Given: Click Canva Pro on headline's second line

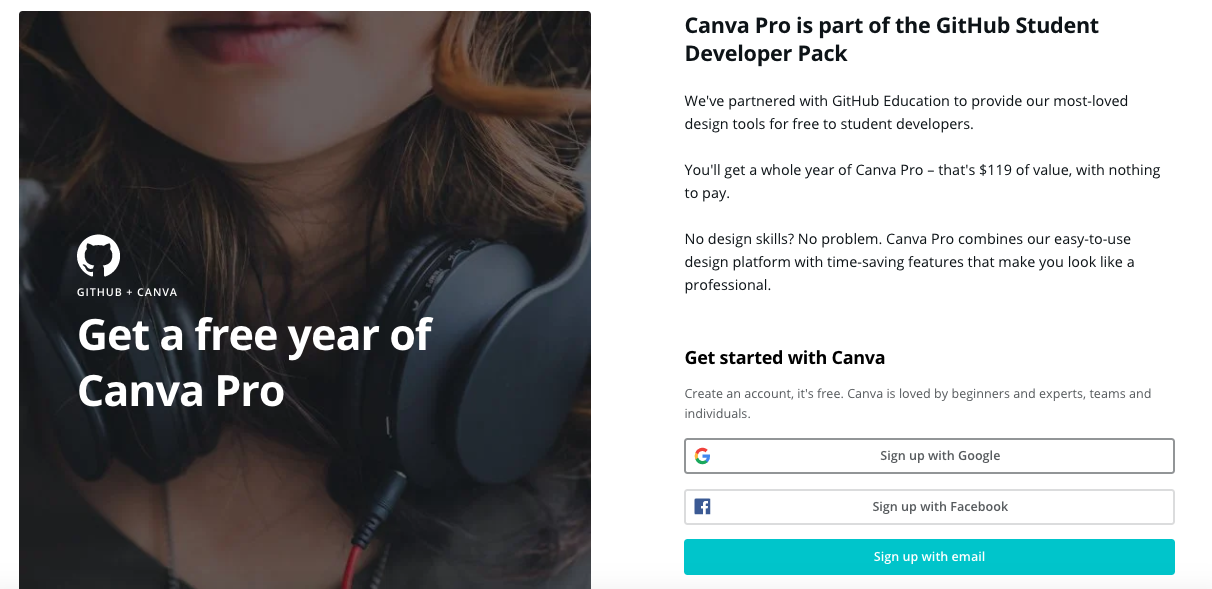Looking at the screenshot, I should 181,391.
